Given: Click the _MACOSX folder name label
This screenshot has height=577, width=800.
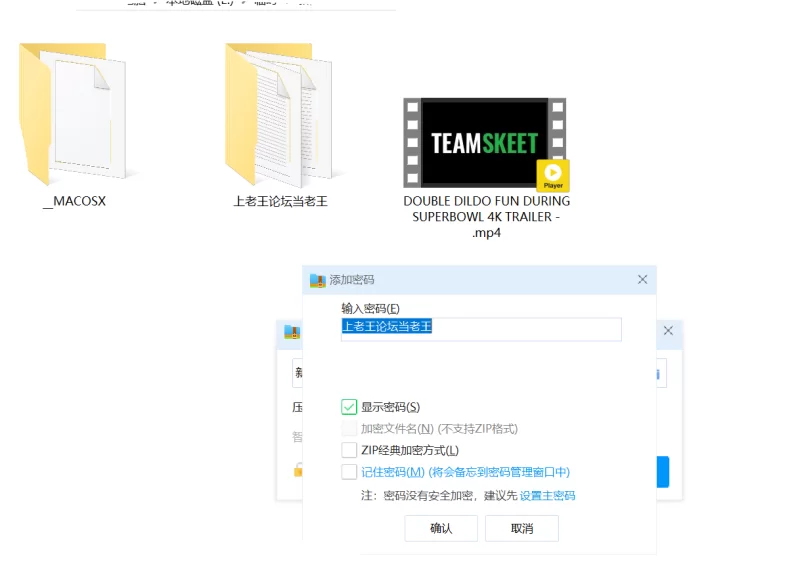Looking at the screenshot, I should pos(74,201).
